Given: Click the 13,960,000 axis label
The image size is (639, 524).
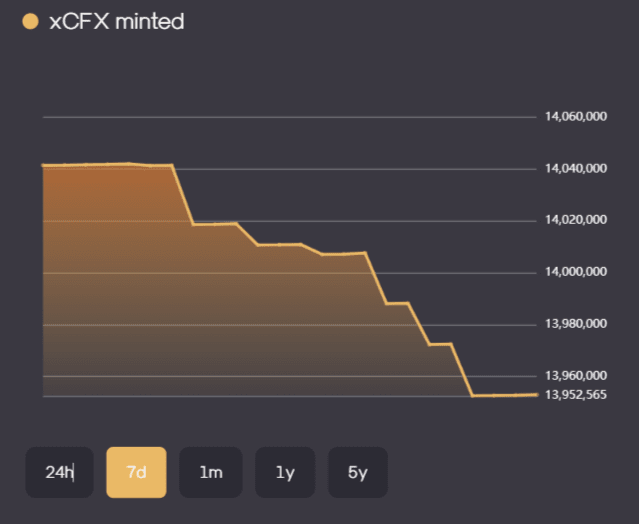Looking at the screenshot, I should (x=575, y=376).
